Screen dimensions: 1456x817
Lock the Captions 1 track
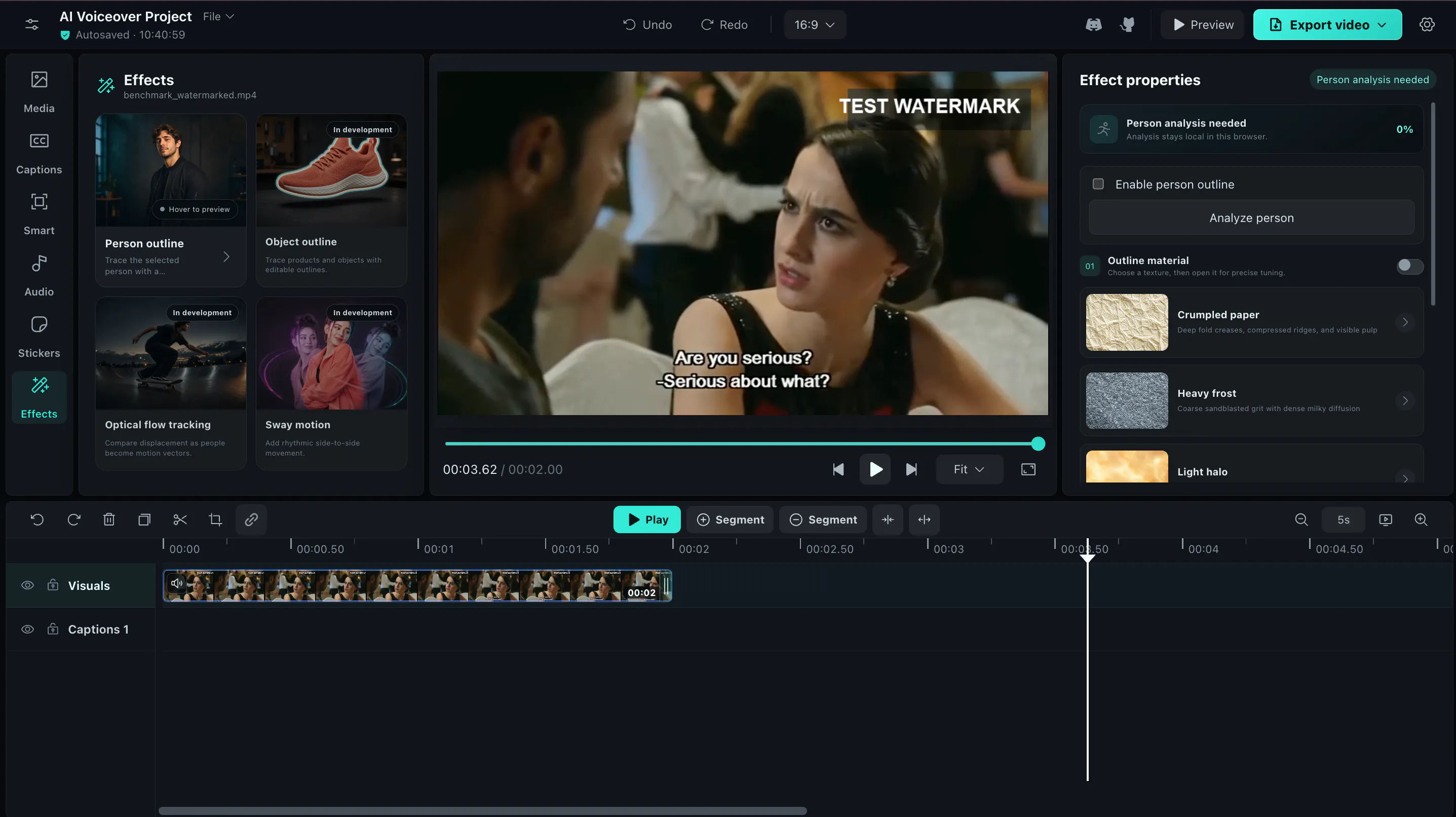point(53,629)
